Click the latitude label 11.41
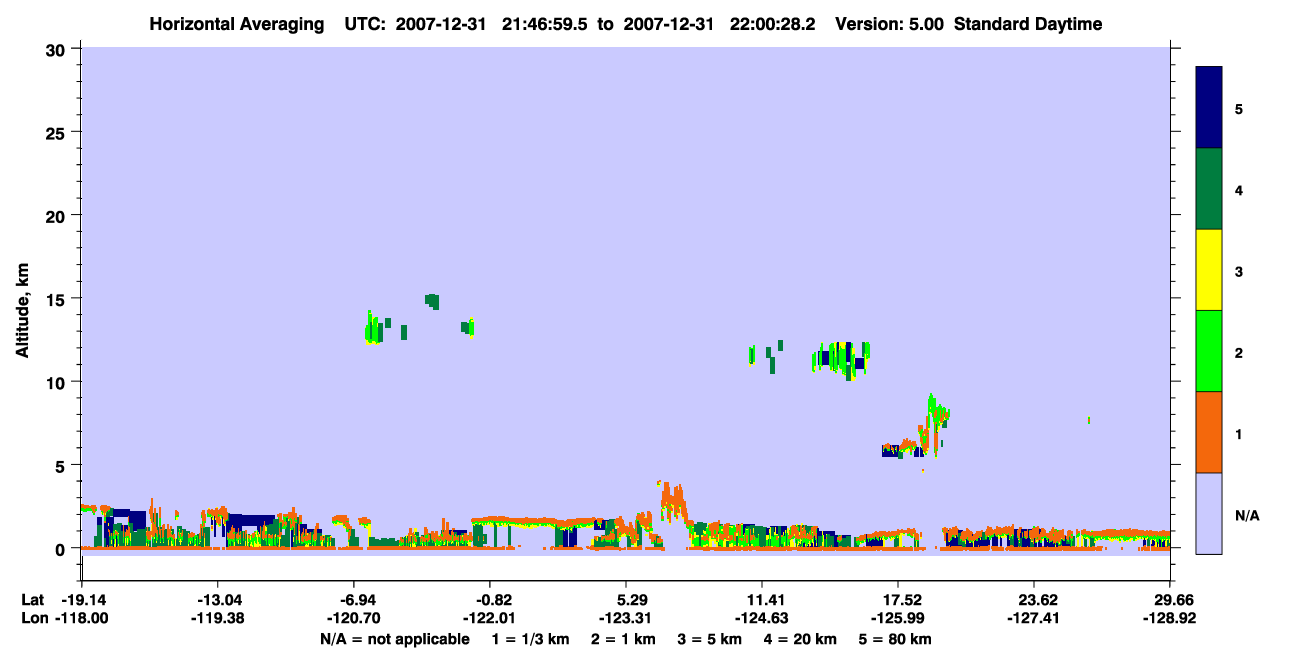 tap(762, 600)
